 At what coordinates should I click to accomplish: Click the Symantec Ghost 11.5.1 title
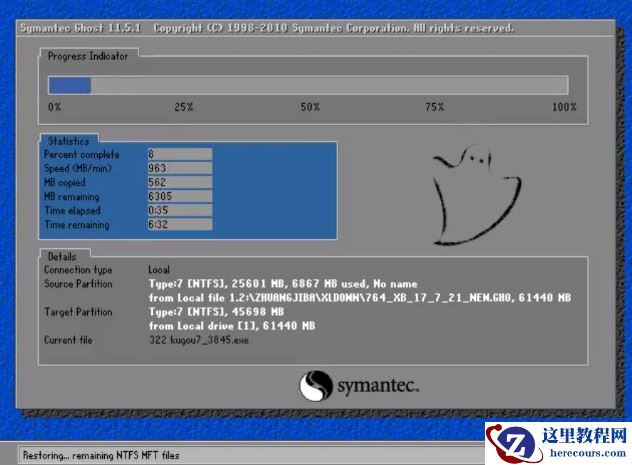tap(81, 28)
